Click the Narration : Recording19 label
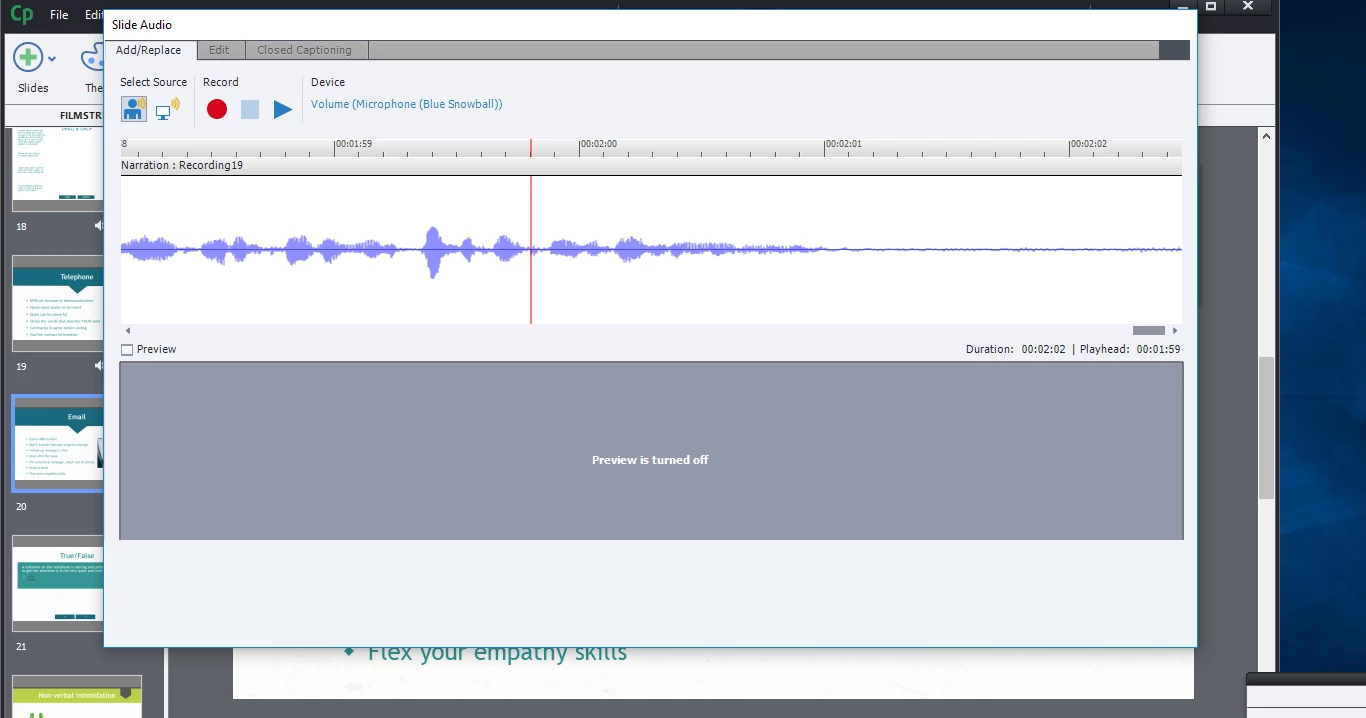 point(182,166)
